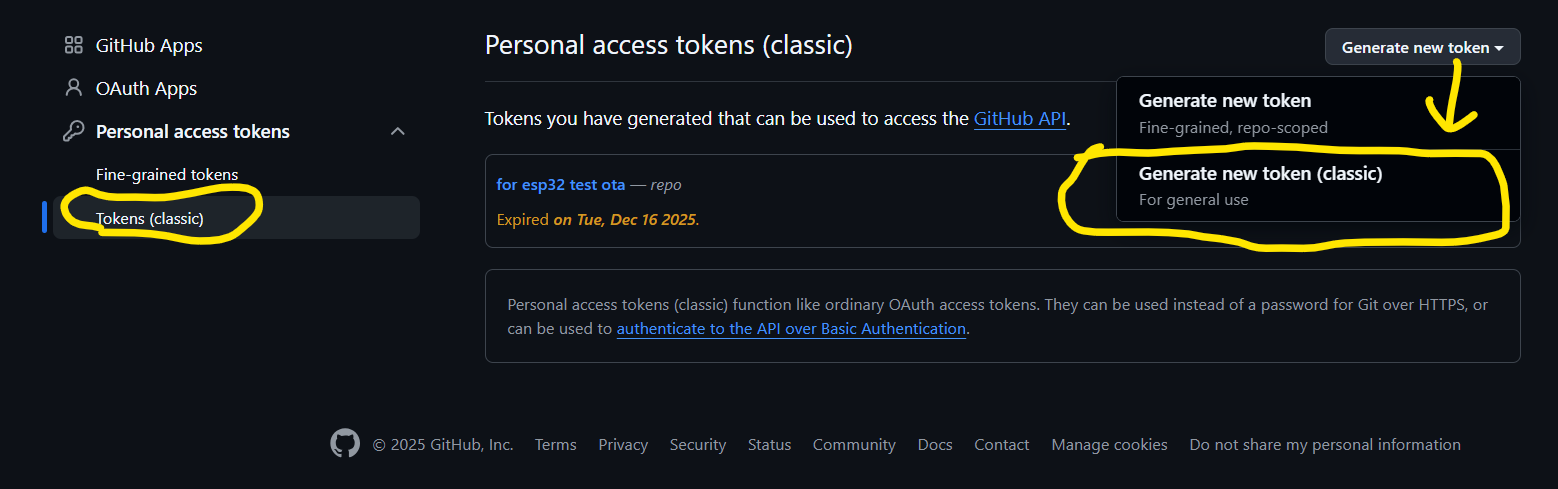Toggle the Generate new token dropdown button
Image resolution: width=1558 pixels, height=489 pixels.
coord(1422,47)
